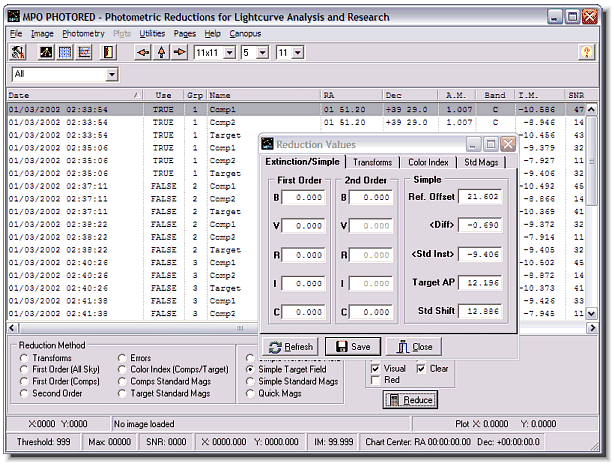The height and width of the screenshot is (464, 614).
Task: Click the Reduce button
Action: [x=410, y=400]
